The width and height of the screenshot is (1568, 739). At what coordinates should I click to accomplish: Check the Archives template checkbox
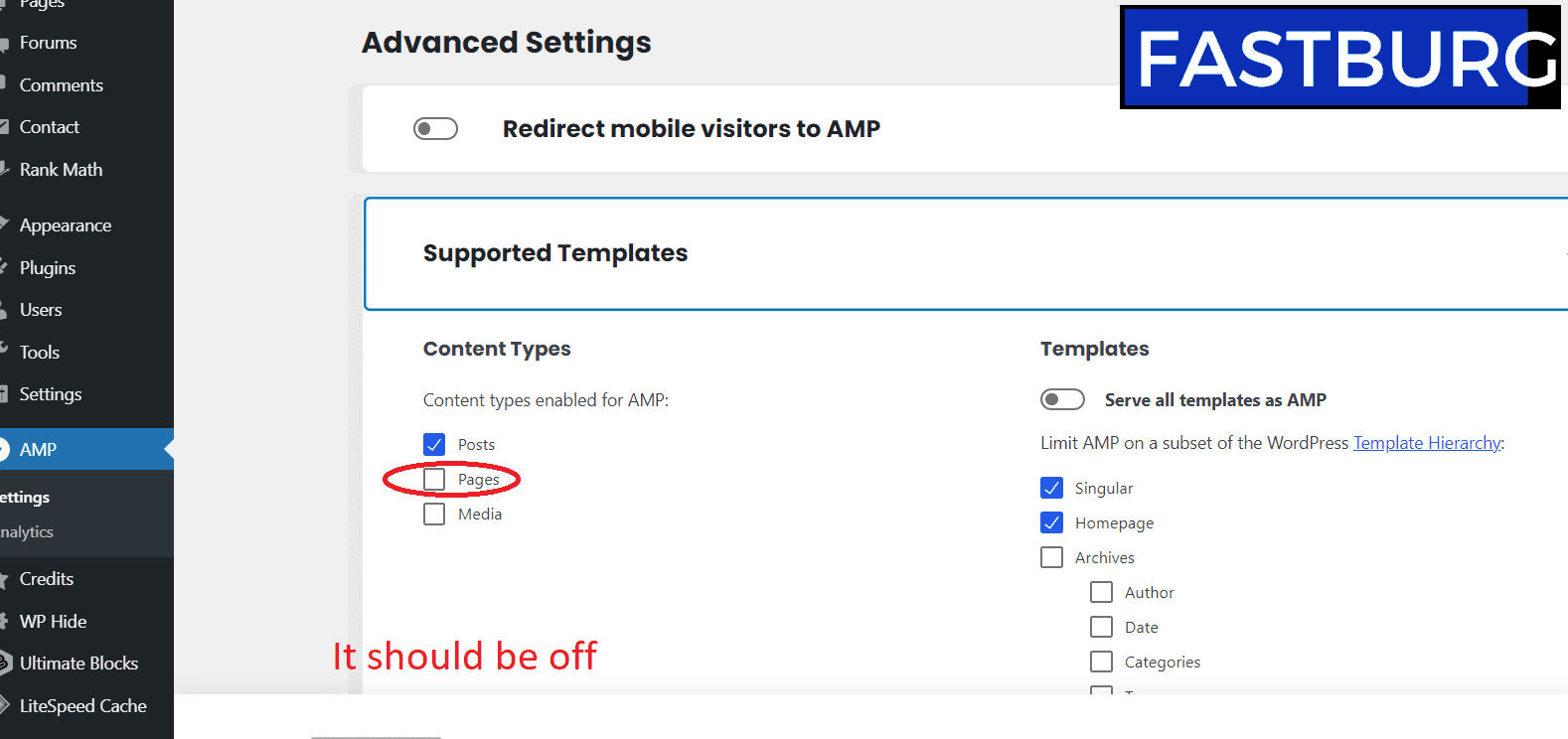pyautogui.click(x=1051, y=557)
